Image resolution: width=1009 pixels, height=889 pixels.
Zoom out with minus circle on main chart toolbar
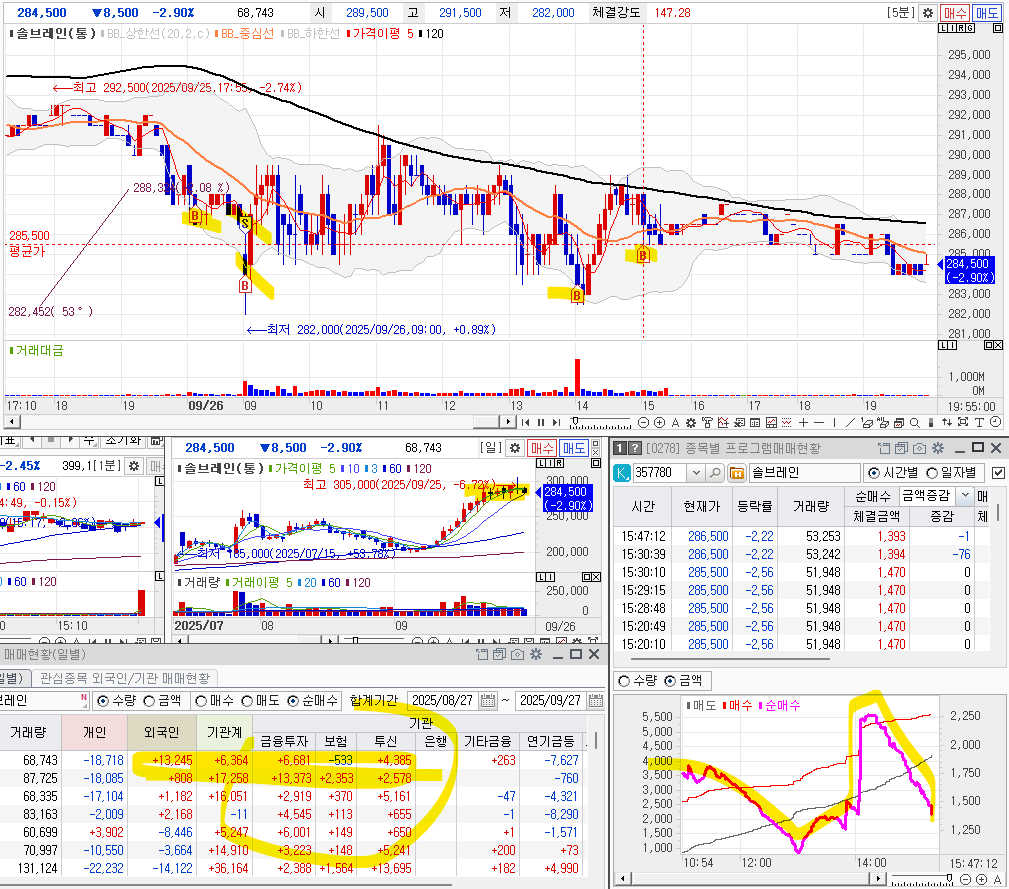(643, 423)
